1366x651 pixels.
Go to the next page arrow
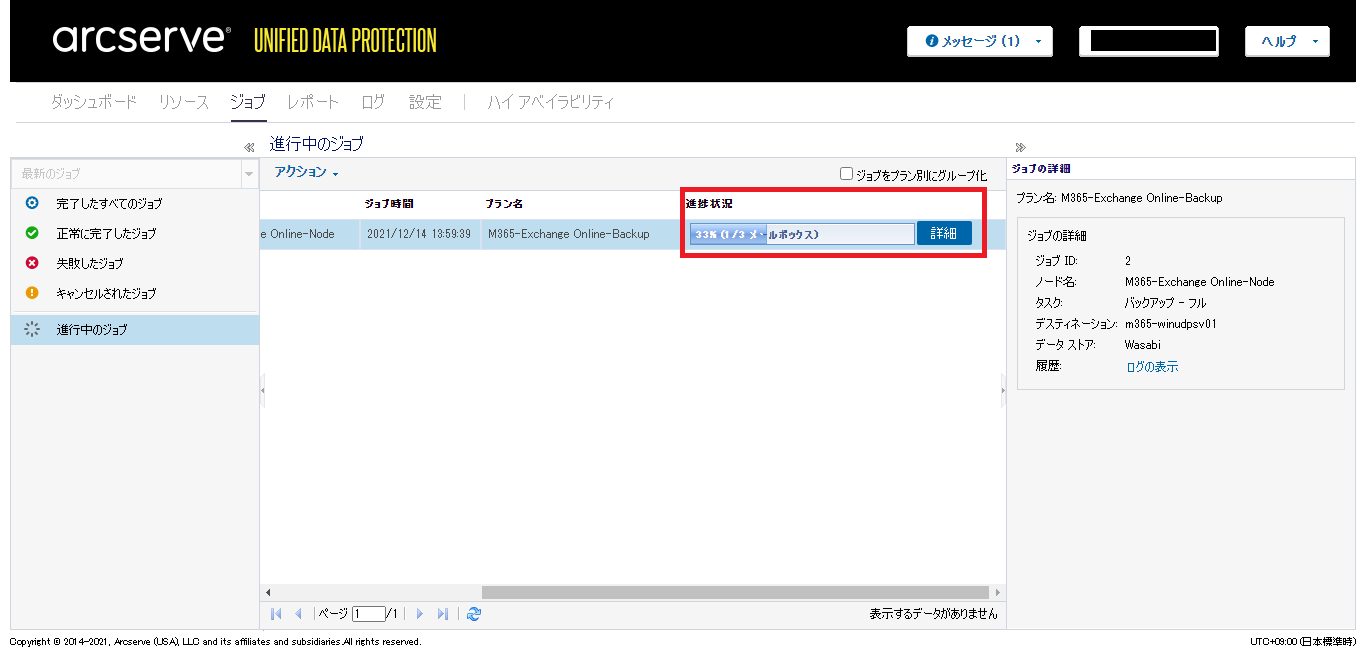pyautogui.click(x=420, y=614)
